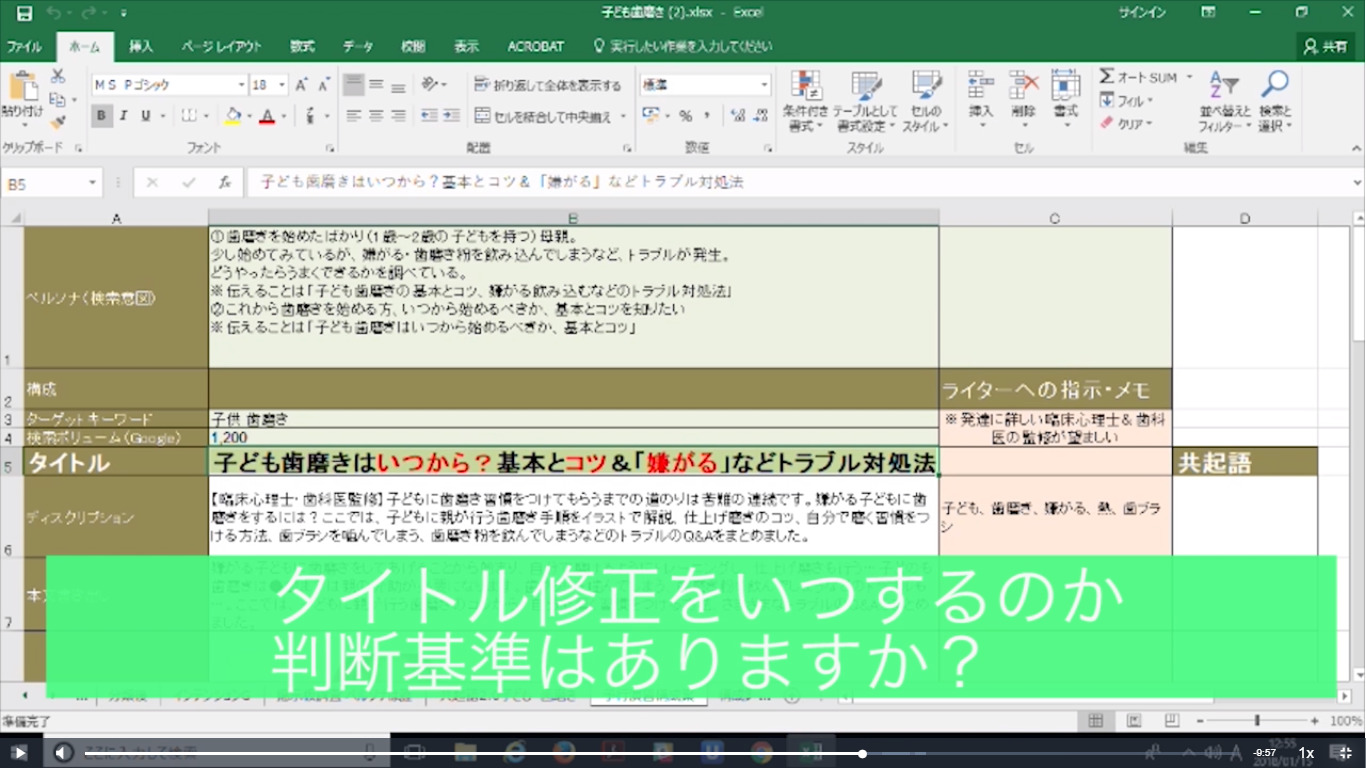Screen dimensions: 1366x768
Task: Click the yellow fill color button
Action: coord(232,116)
